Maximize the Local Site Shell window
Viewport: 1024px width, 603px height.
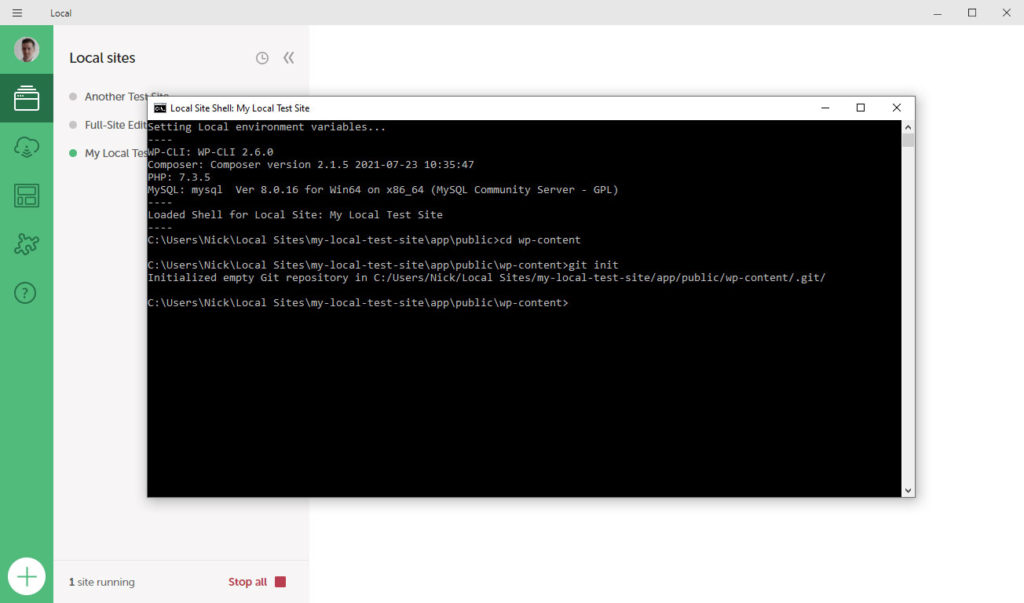[x=861, y=108]
